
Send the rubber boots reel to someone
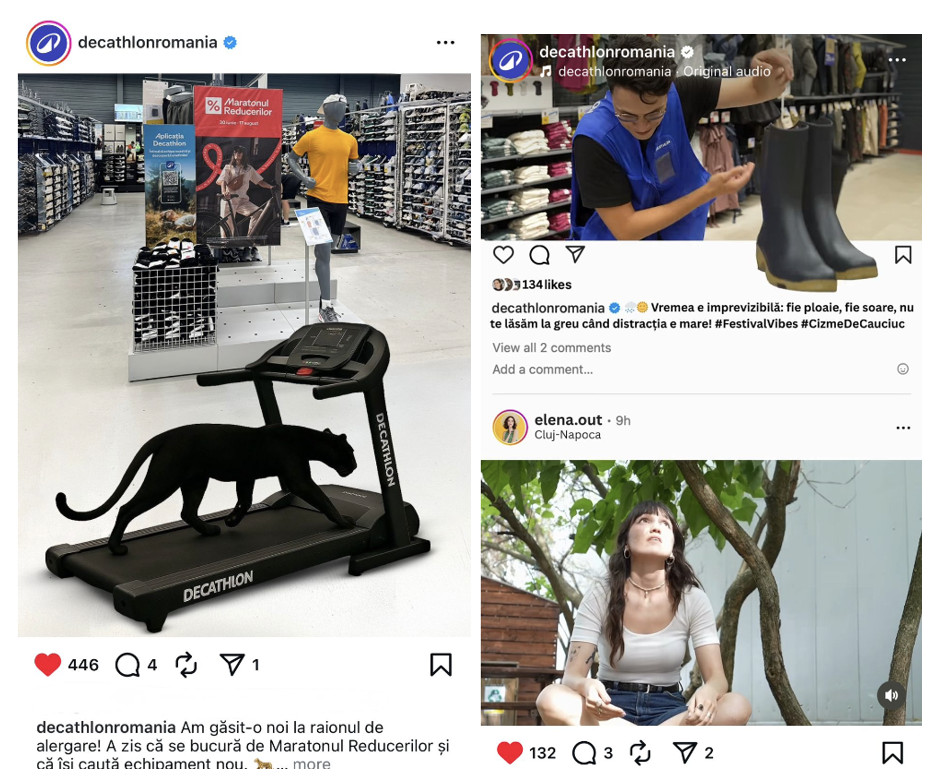click(x=575, y=254)
